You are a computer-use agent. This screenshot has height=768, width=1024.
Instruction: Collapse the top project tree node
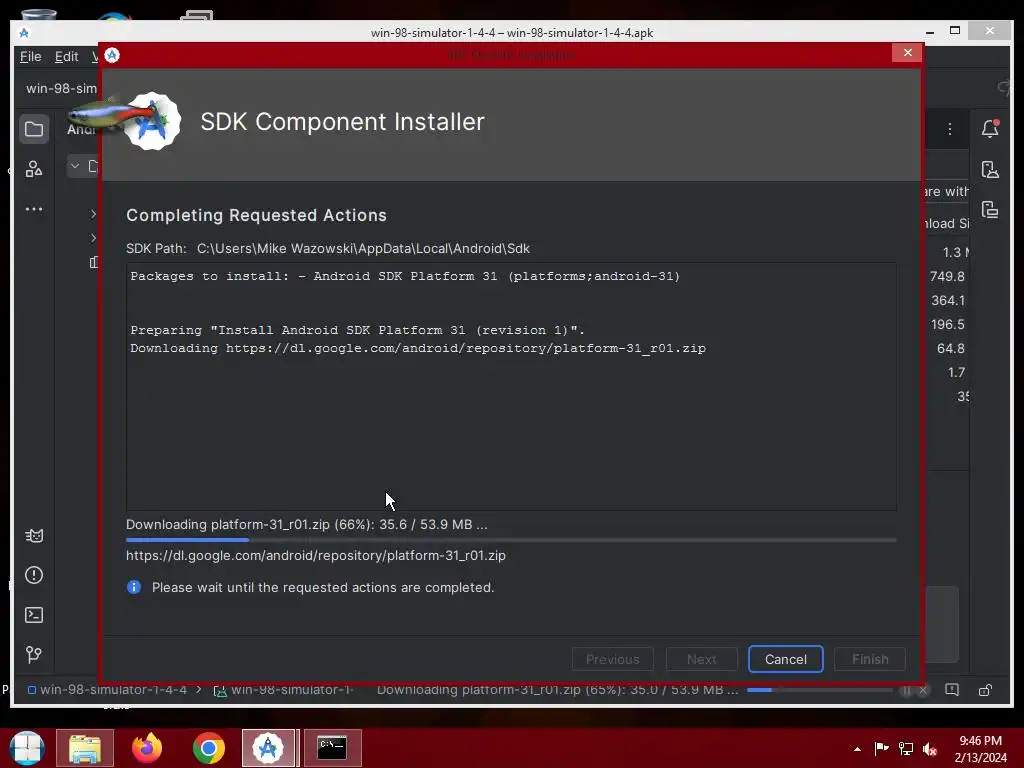click(75, 166)
